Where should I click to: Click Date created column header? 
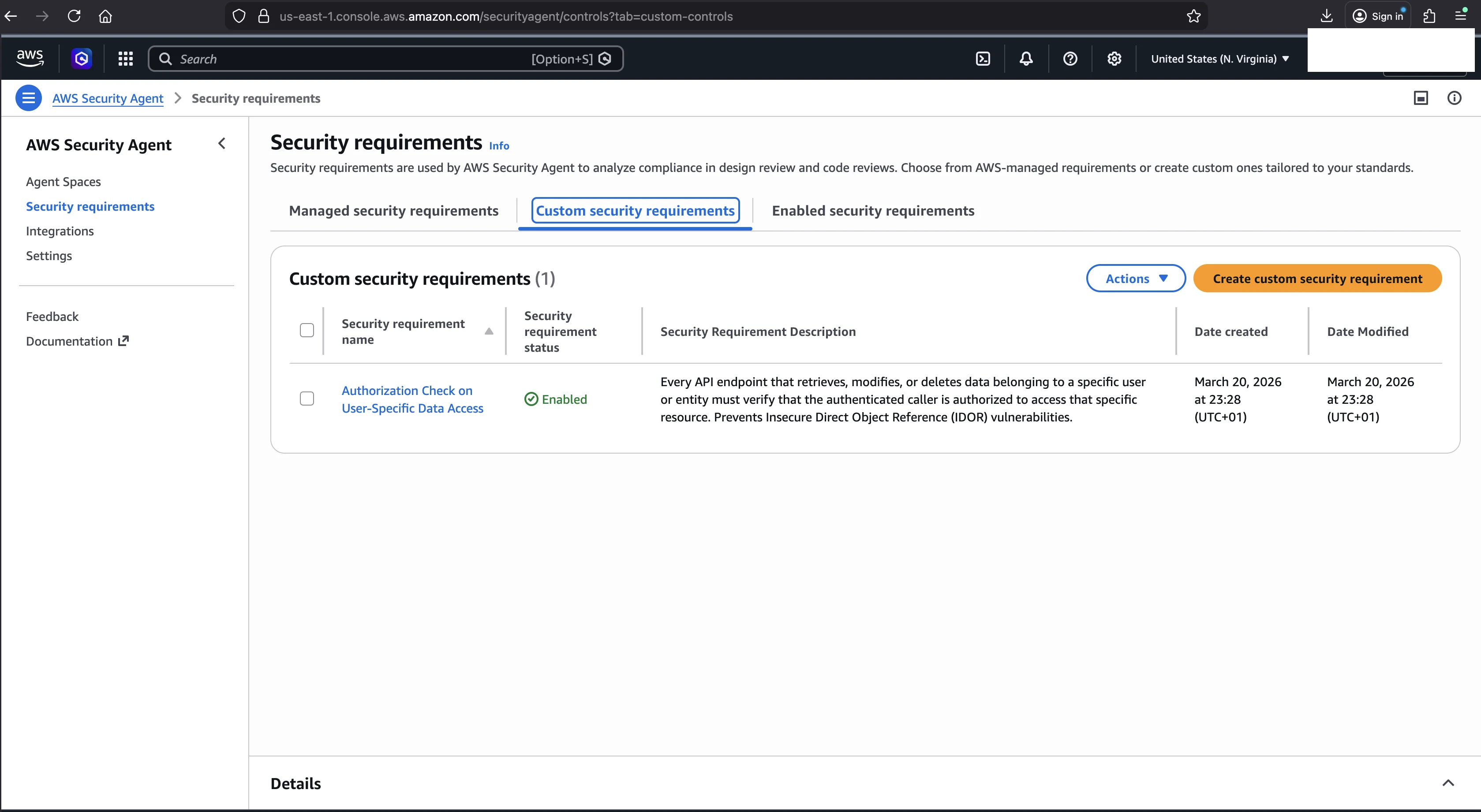click(1231, 332)
